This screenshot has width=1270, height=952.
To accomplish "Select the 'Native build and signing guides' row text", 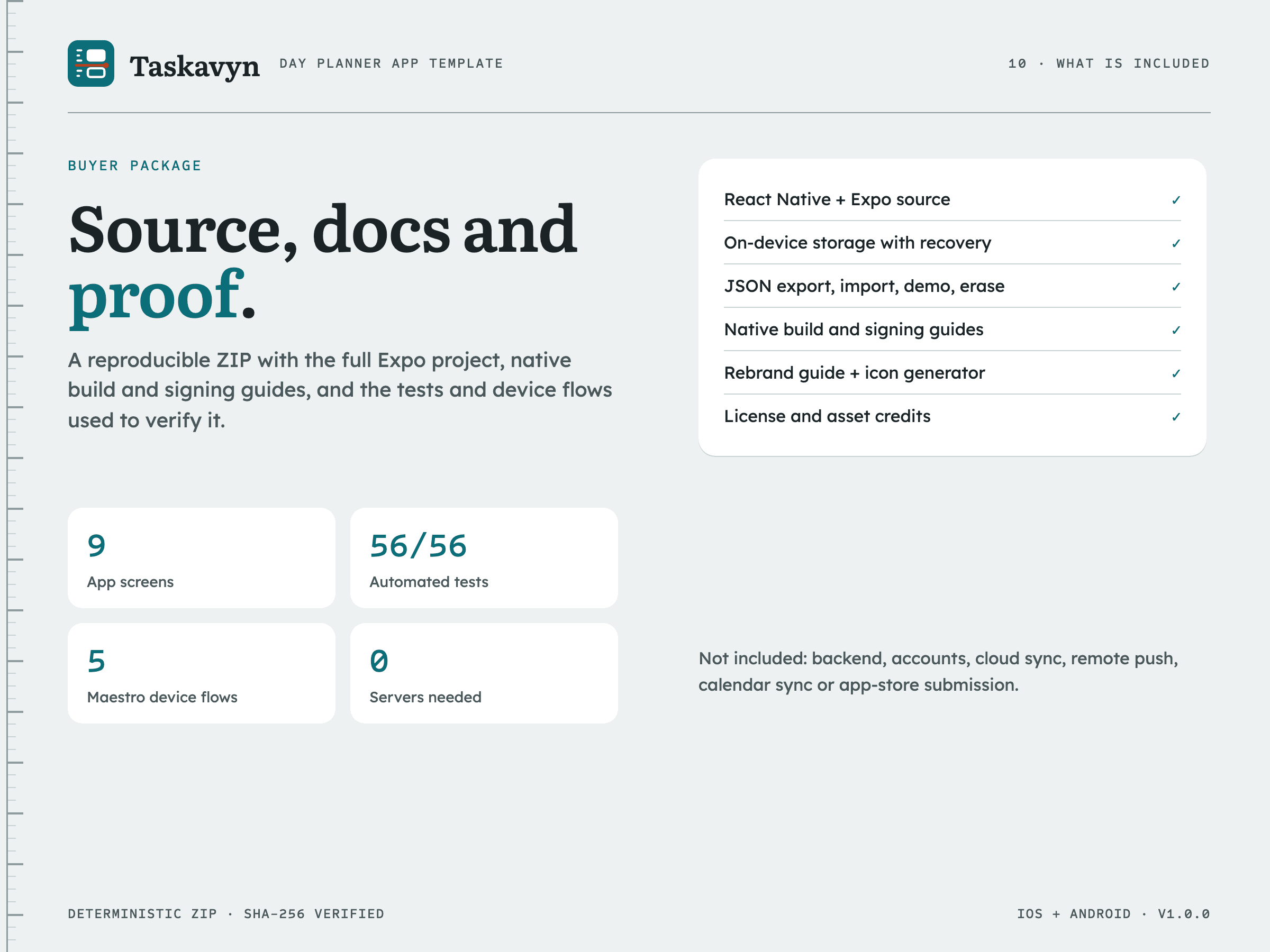I will pos(853,329).
